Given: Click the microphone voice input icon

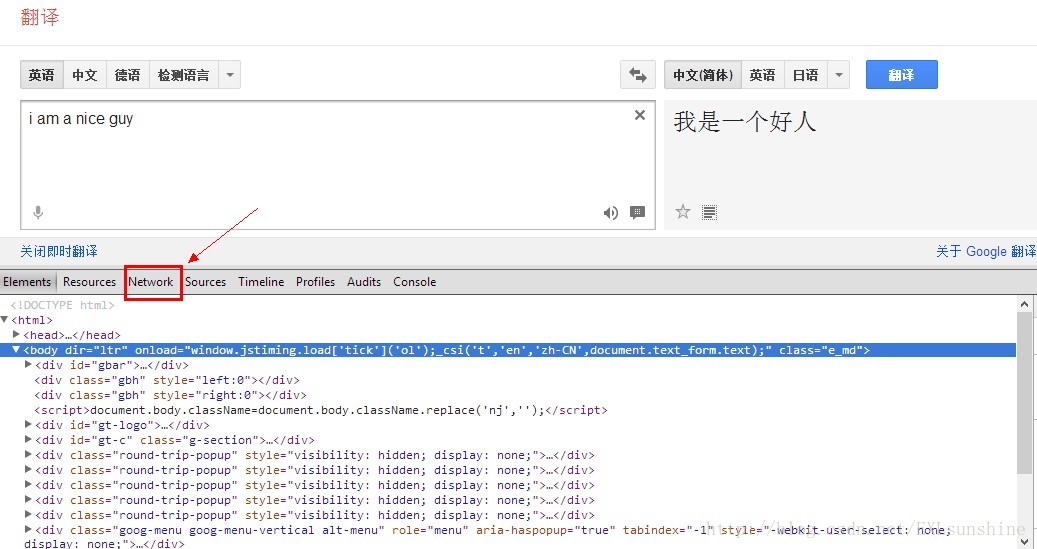Looking at the screenshot, I should (x=38, y=212).
